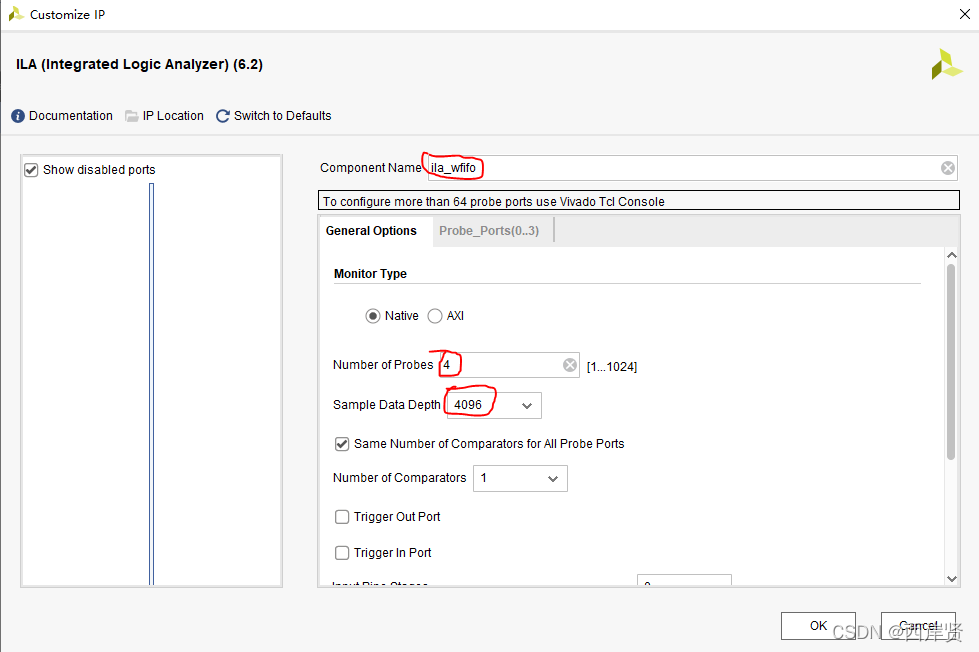This screenshot has width=979, height=652.
Task: Open the IP Location link
Action: (x=173, y=116)
